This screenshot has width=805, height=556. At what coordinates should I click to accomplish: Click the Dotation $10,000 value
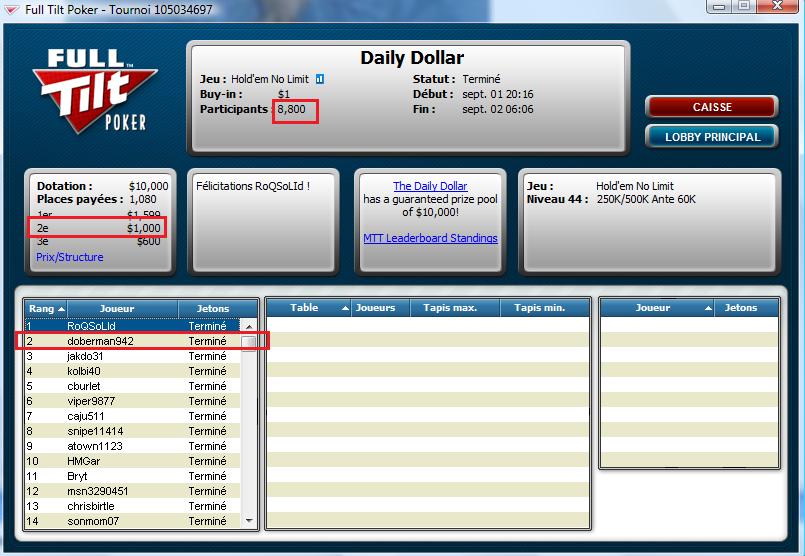click(x=148, y=186)
